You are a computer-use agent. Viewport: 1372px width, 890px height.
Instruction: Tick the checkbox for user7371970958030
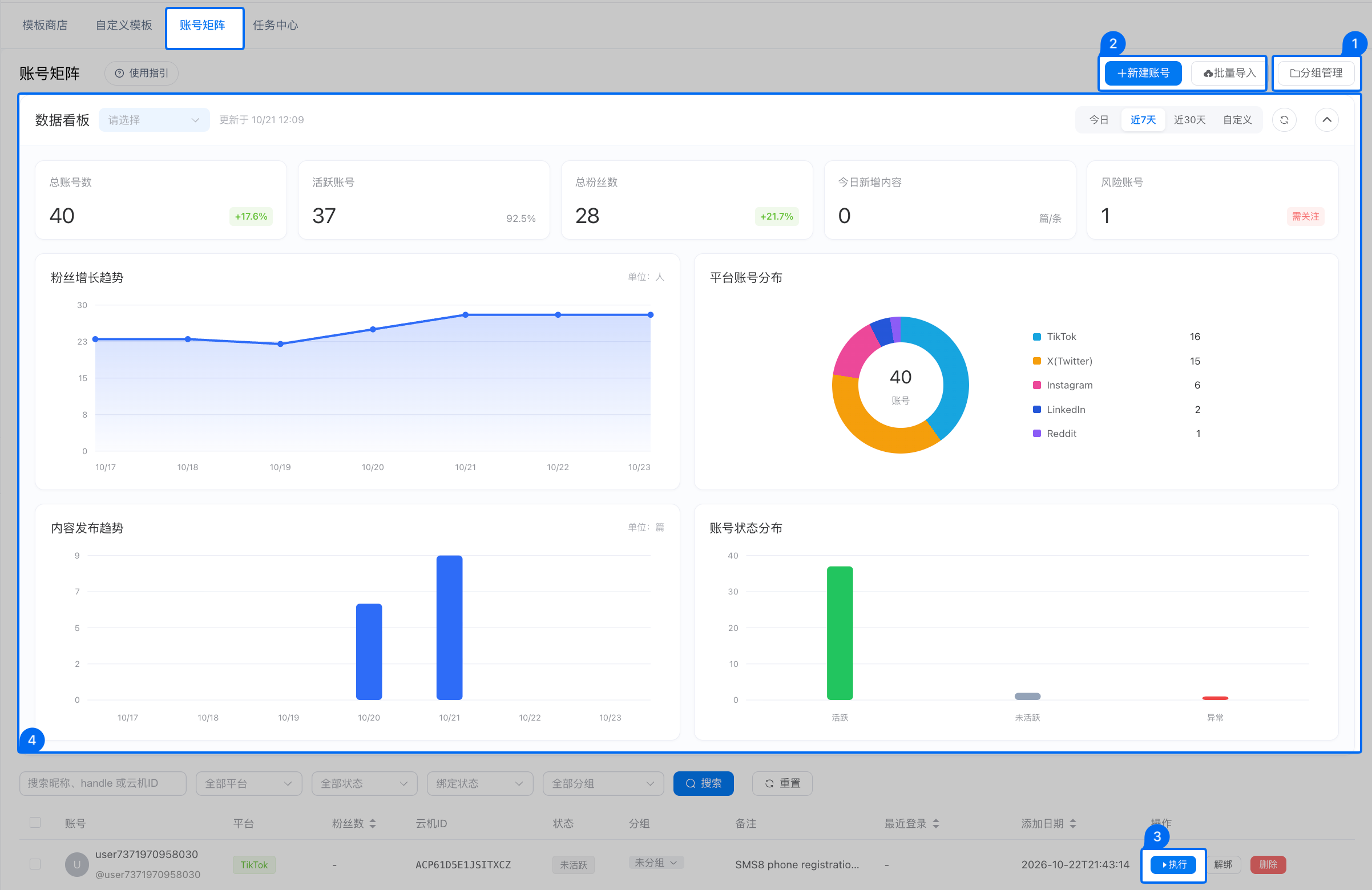pyautogui.click(x=35, y=864)
